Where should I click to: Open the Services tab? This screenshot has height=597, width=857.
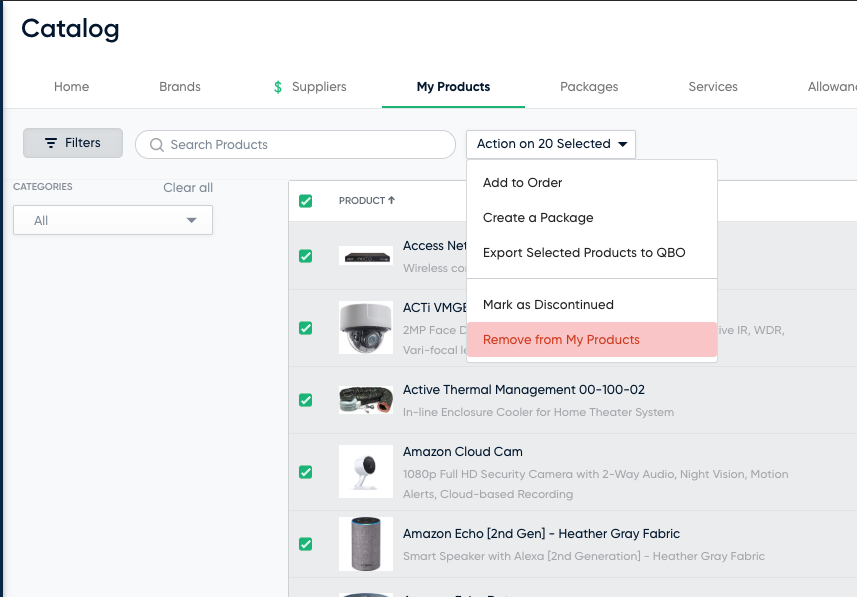point(713,87)
